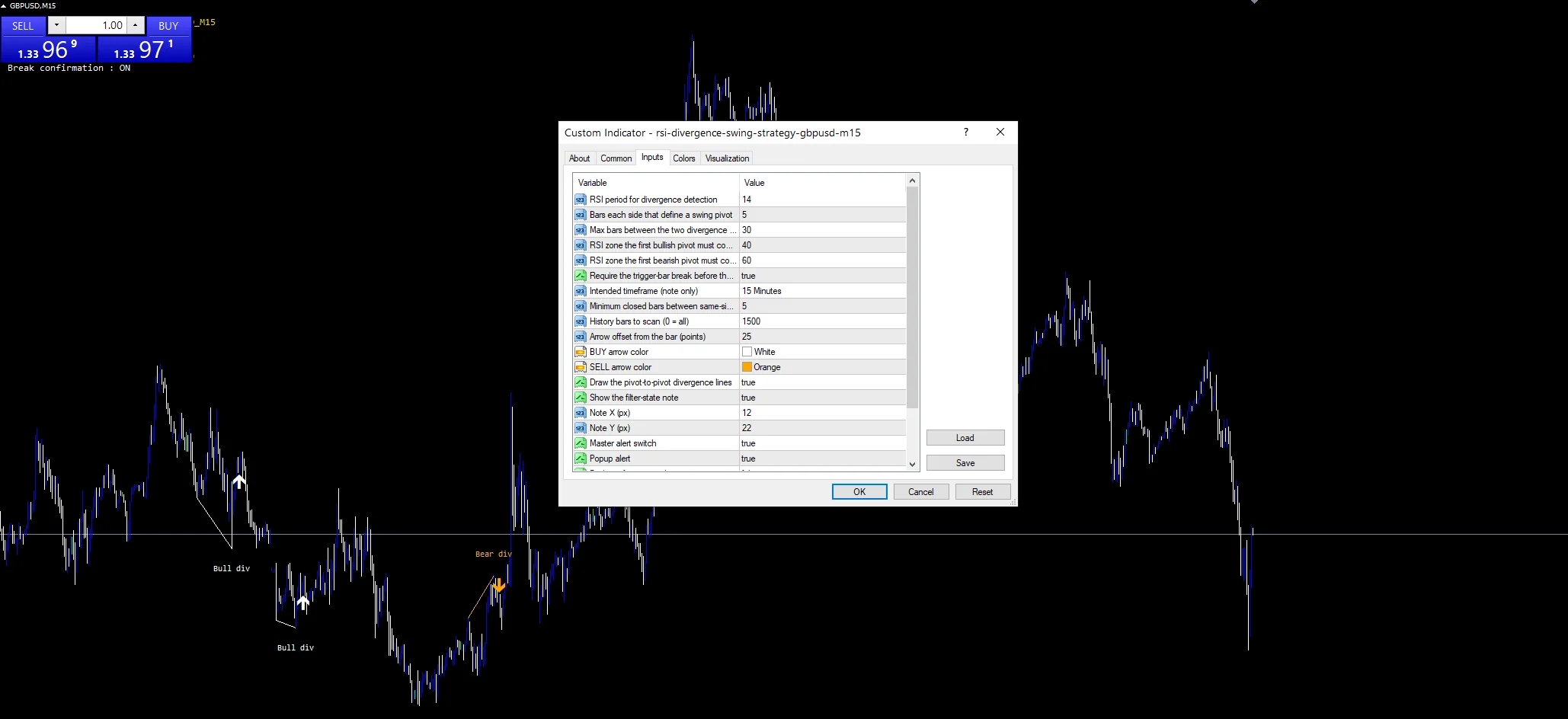
Task: Toggle Popup alert value true
Action: coord(822,459)
